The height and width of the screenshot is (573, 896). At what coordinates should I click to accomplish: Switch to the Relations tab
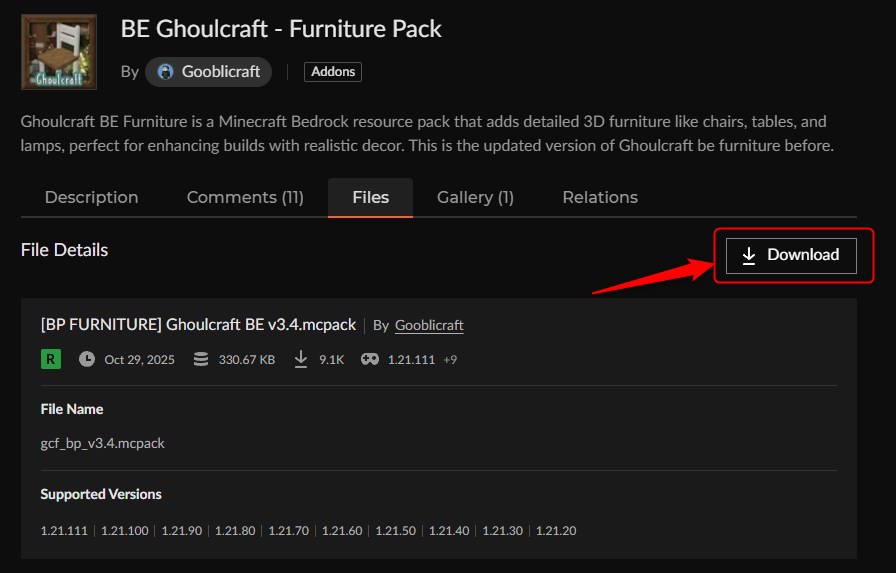point(599,198)
